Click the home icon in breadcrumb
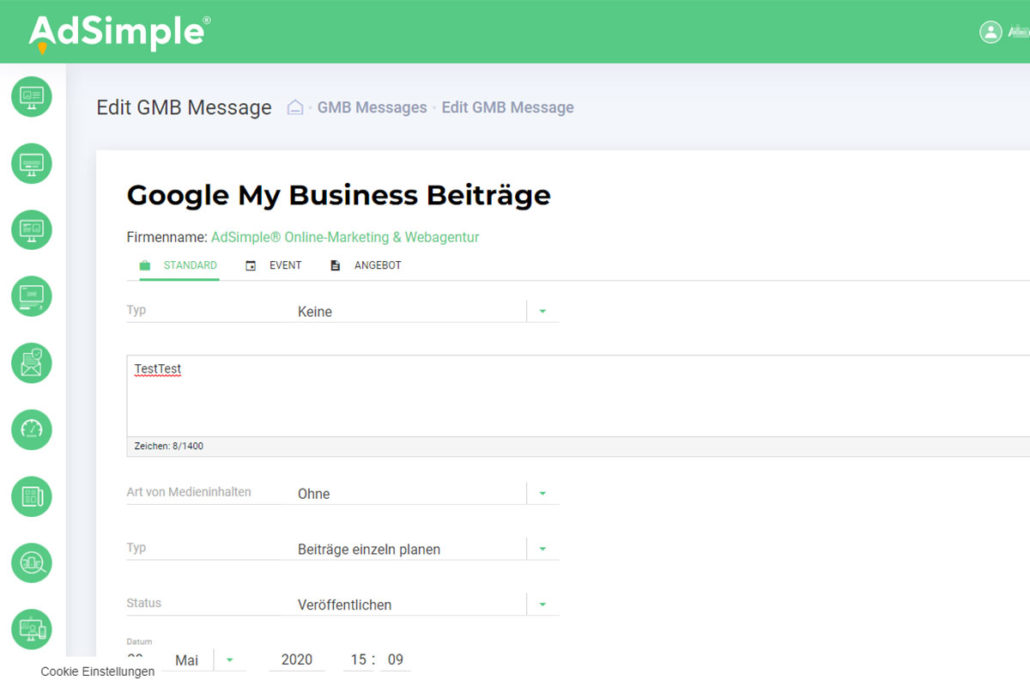 (x=295, y=108)
